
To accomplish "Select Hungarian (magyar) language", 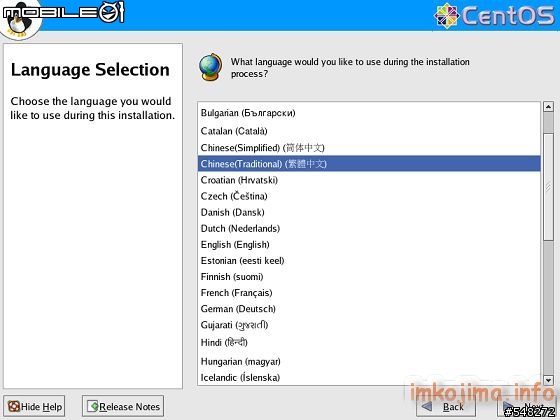I will [x=369, y=361].
